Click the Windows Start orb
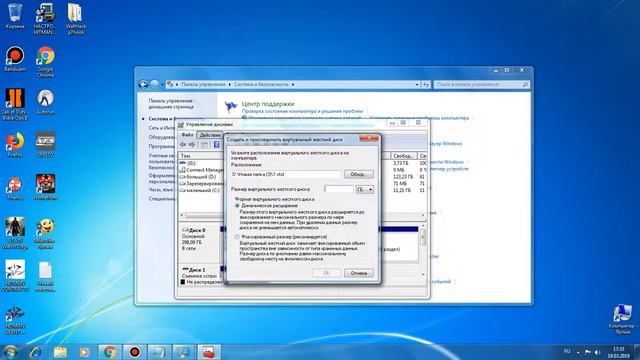The width and height of the screenshot is (640, 360). click(x=10, y=352)
